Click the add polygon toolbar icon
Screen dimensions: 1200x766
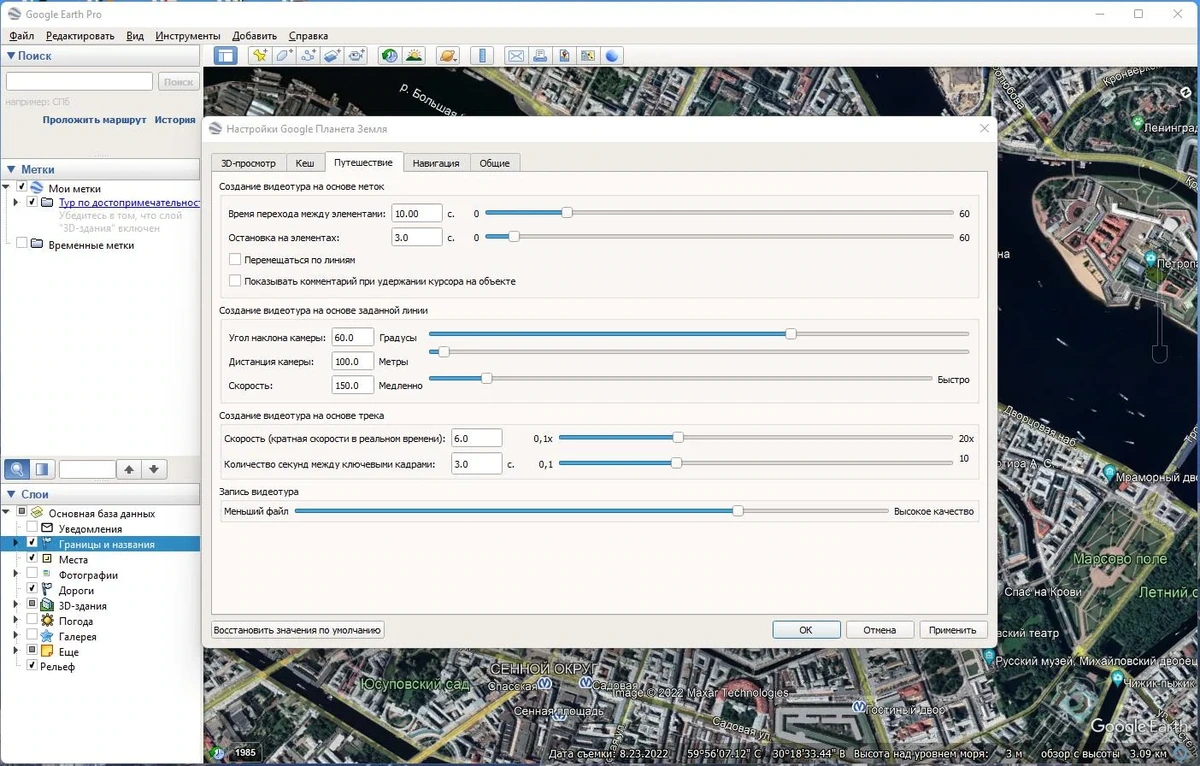(x=284, y=56)
